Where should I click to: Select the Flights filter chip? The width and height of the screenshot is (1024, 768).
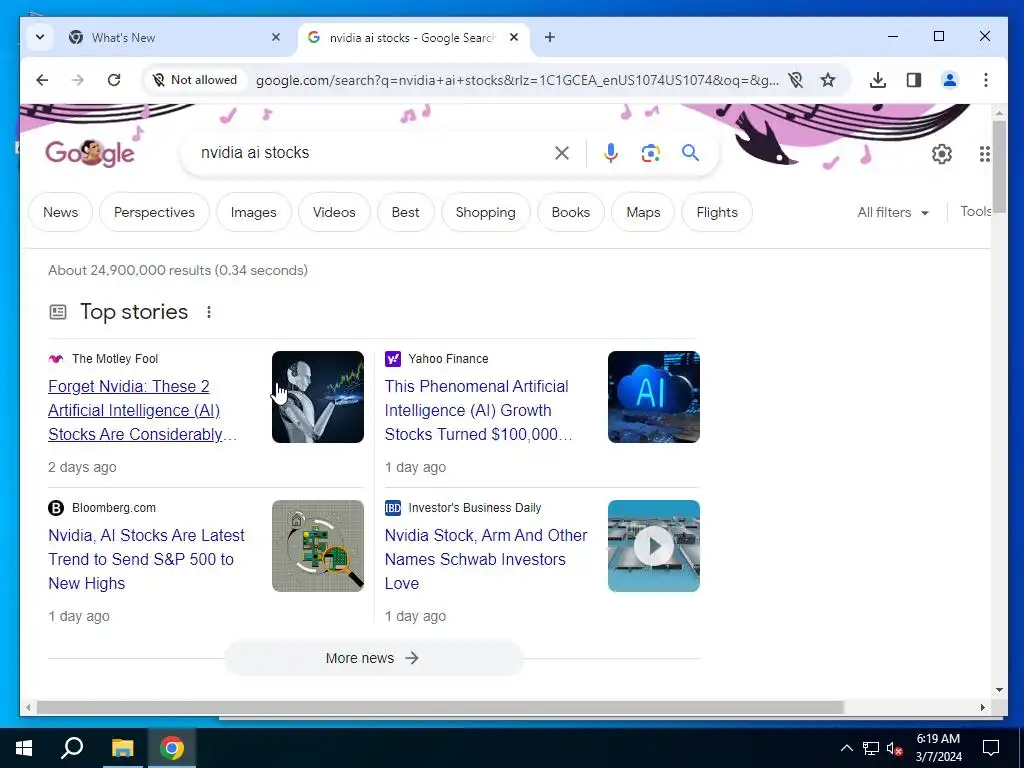[x=716, y=212]
